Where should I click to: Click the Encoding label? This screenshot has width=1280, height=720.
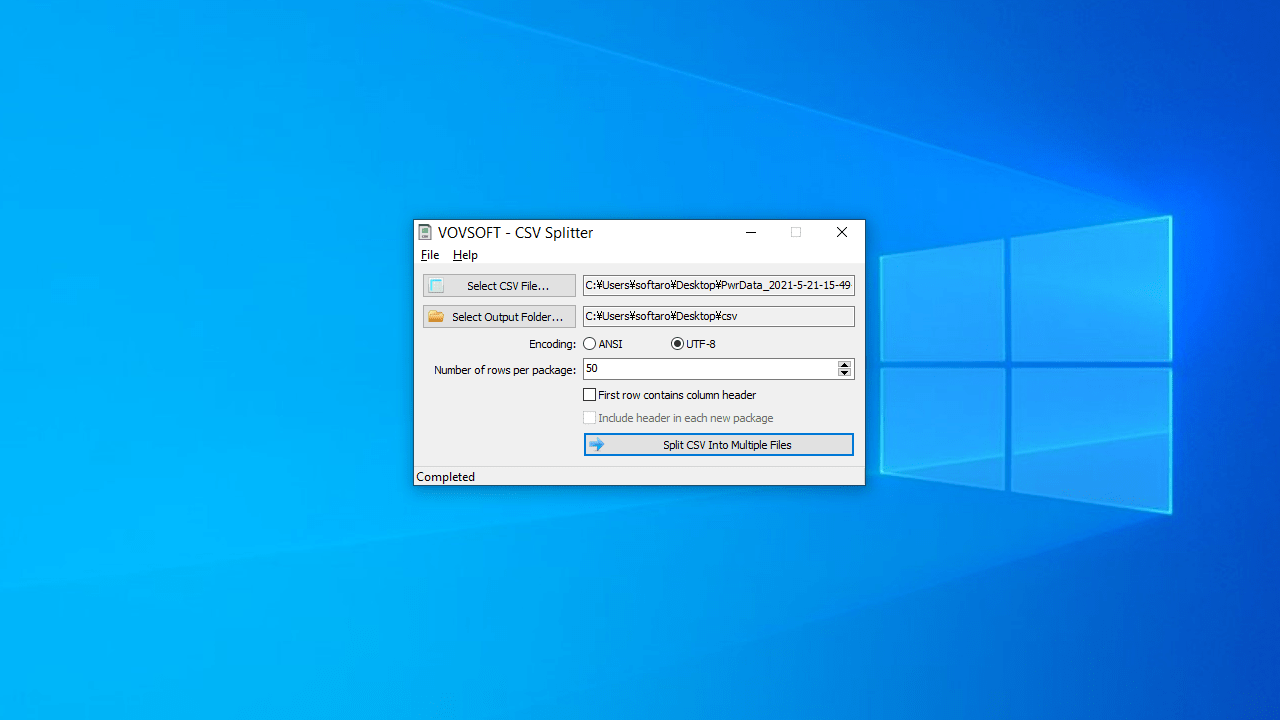552,344
